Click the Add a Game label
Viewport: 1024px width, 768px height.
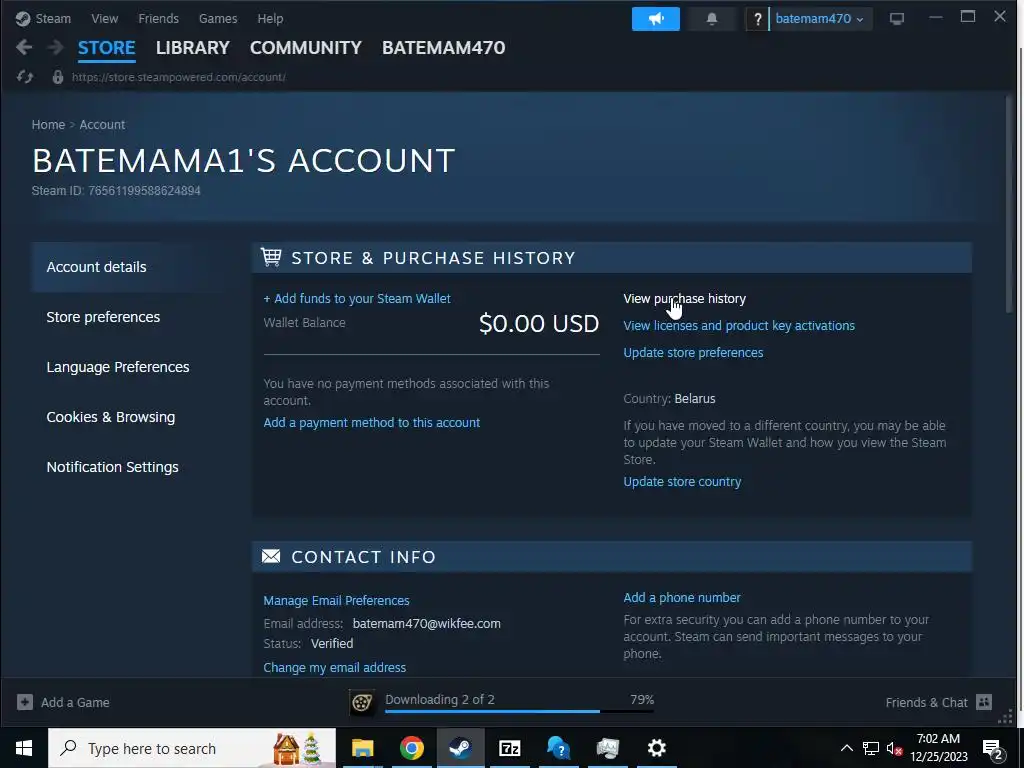tap(75, 703)
